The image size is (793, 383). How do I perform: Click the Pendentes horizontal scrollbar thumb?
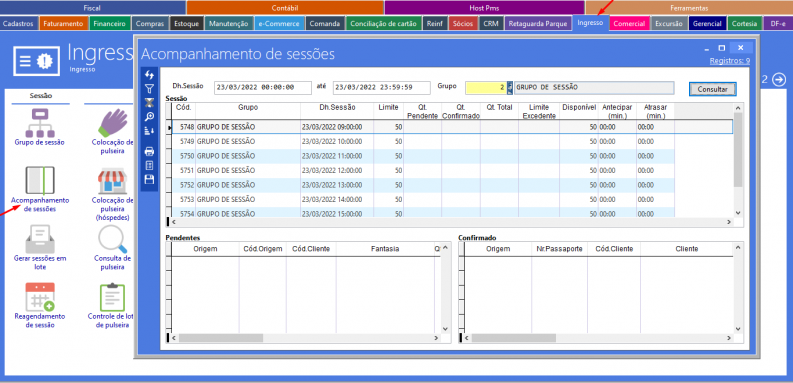point(221,337)
